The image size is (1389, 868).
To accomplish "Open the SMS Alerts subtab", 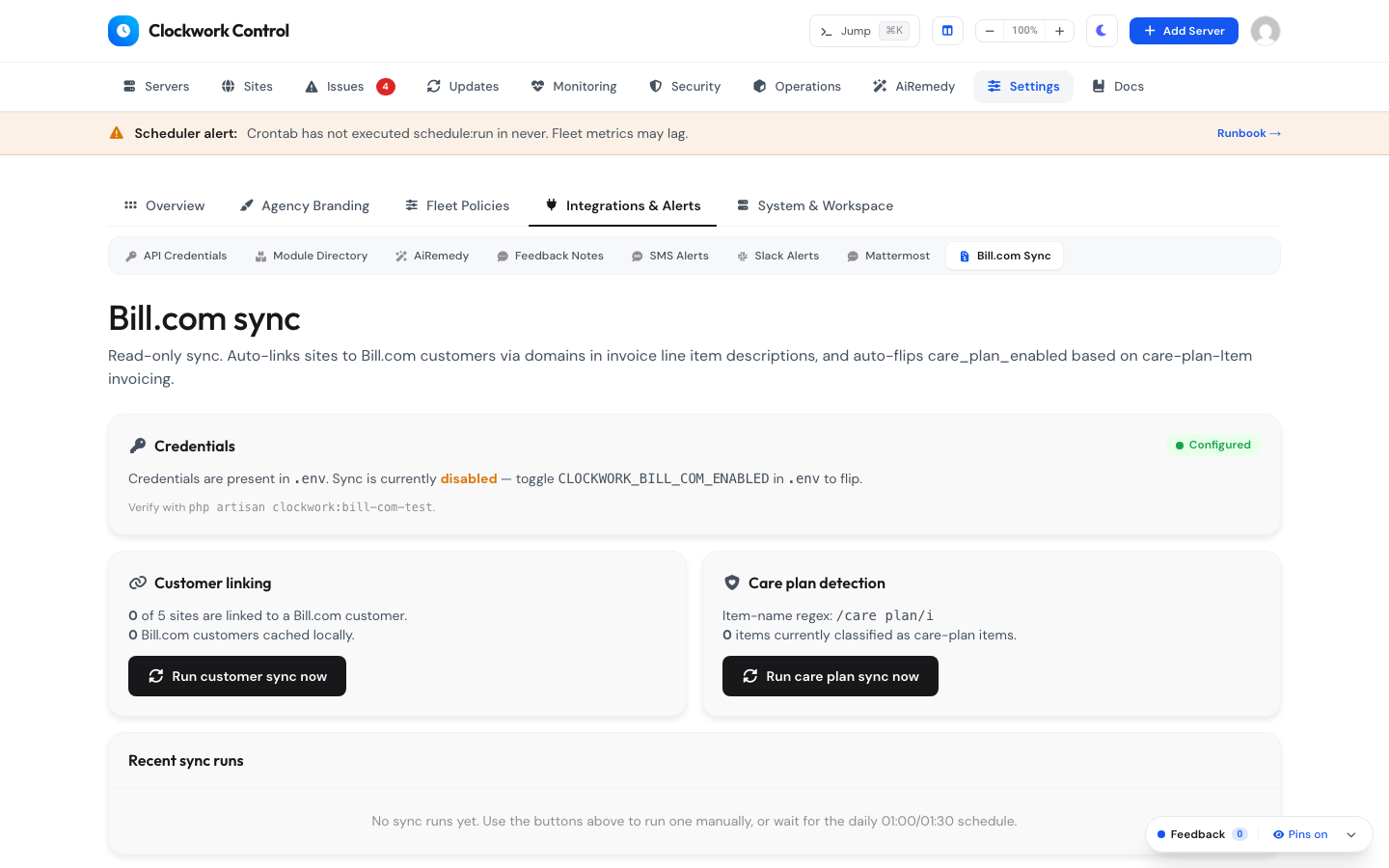I will pyautogui.click(x=670, y=256).
